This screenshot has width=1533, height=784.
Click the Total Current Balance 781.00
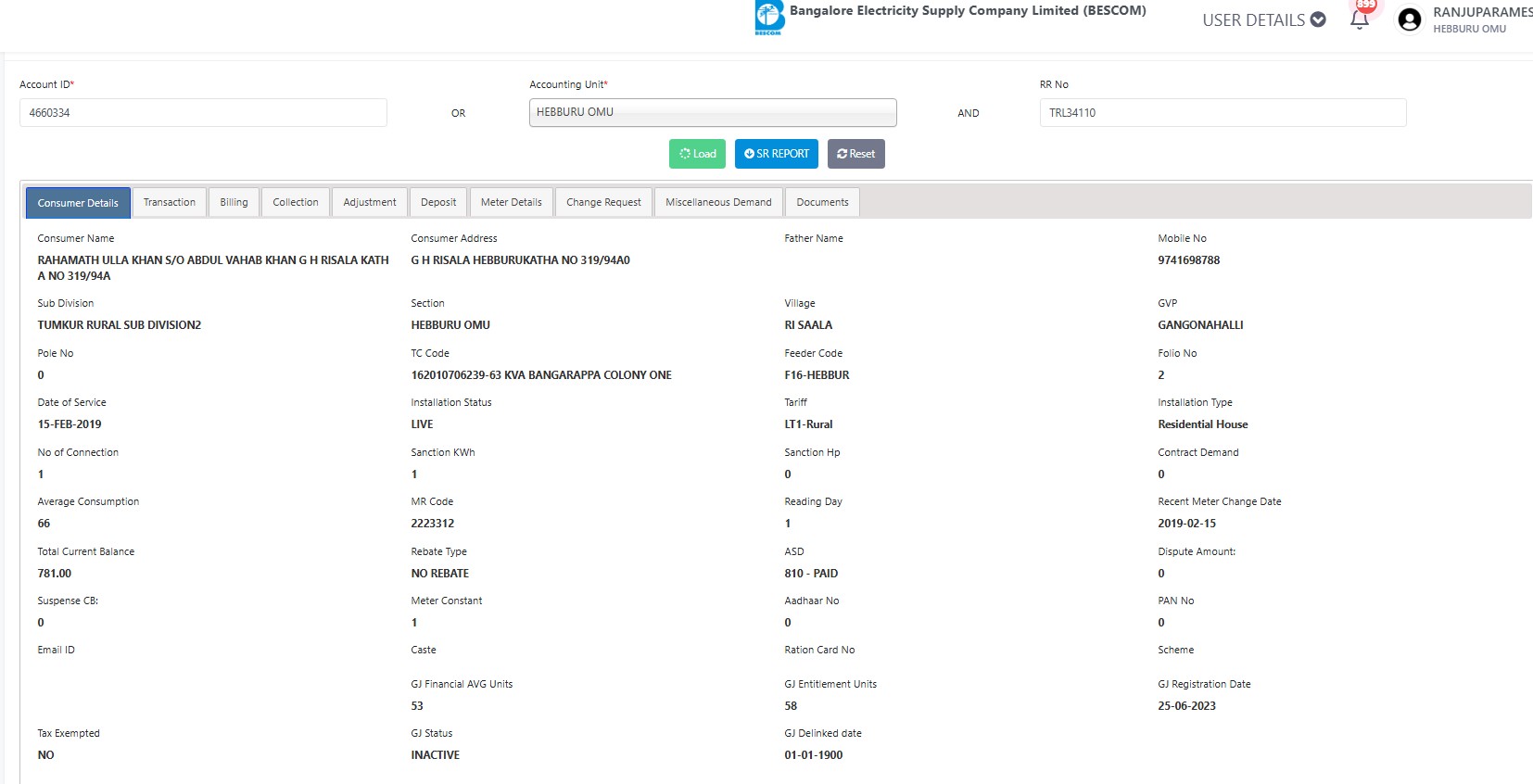[x=55, y=574]
